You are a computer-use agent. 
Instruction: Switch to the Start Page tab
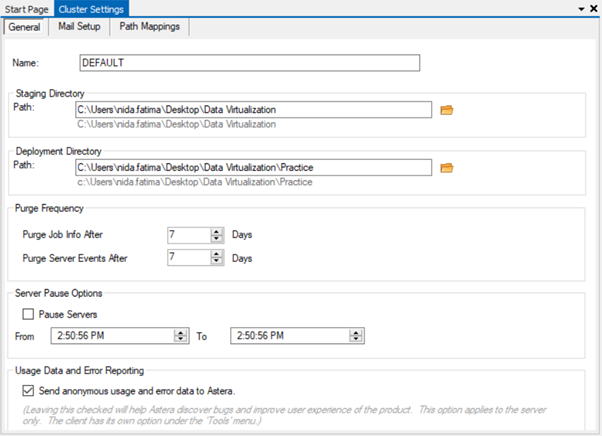click(25, 8)
